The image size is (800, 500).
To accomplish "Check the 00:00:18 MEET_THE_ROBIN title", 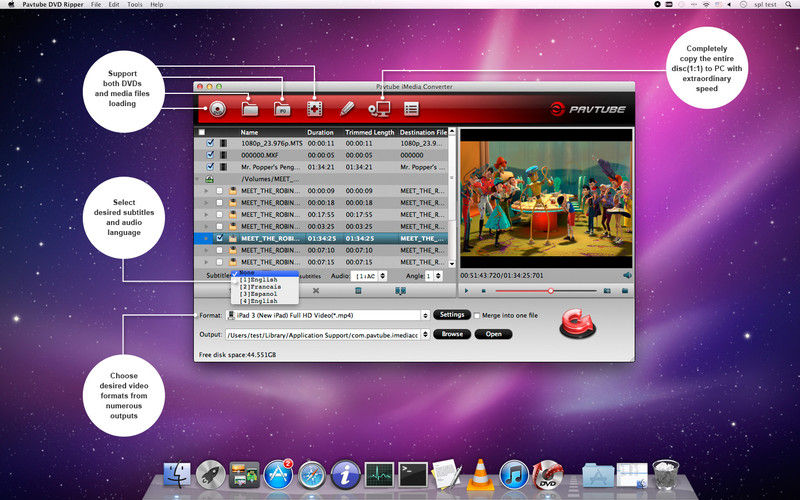I will [x=219, y=203].
